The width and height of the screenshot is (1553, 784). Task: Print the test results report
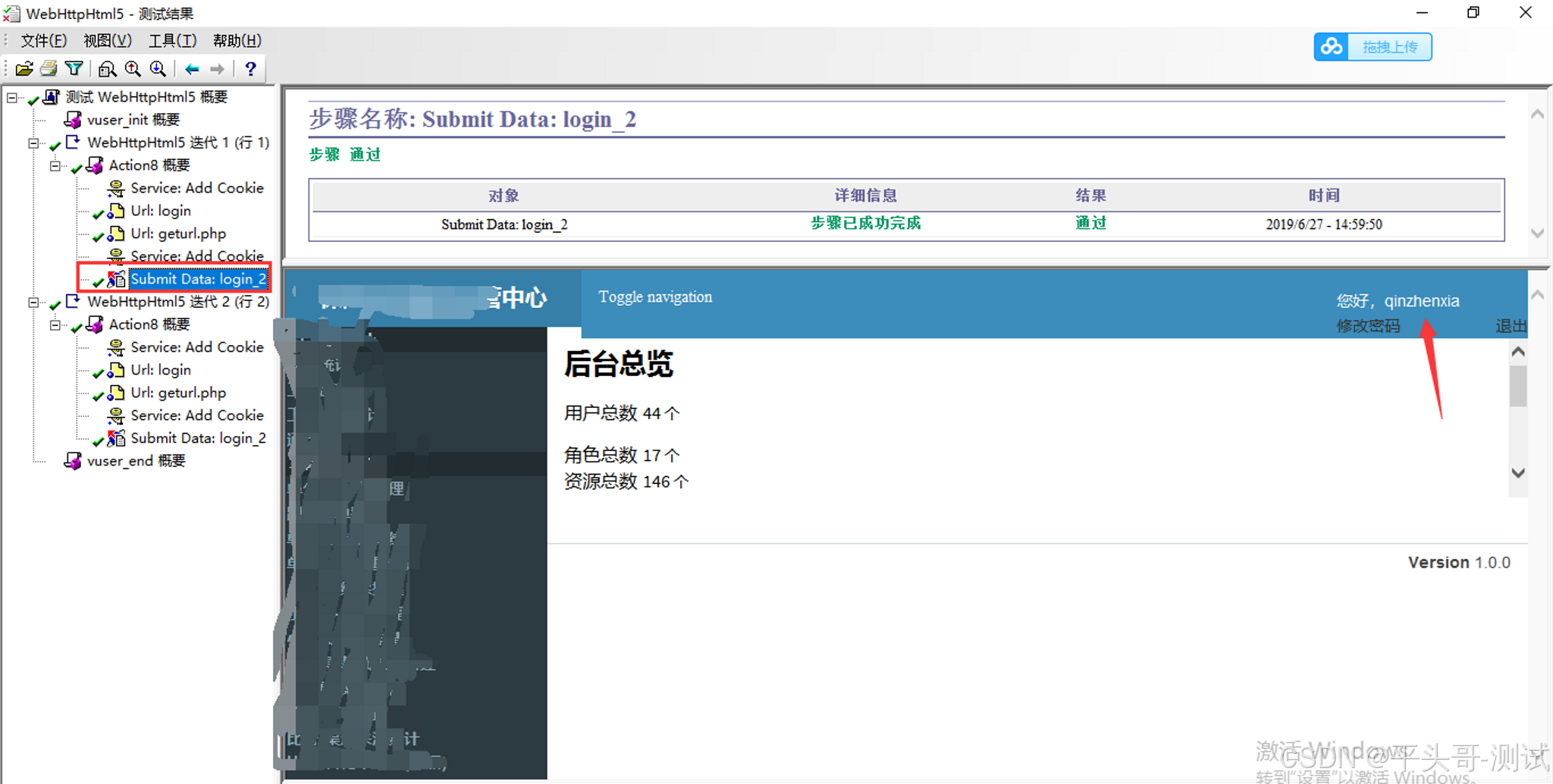(x=49, y=69)
